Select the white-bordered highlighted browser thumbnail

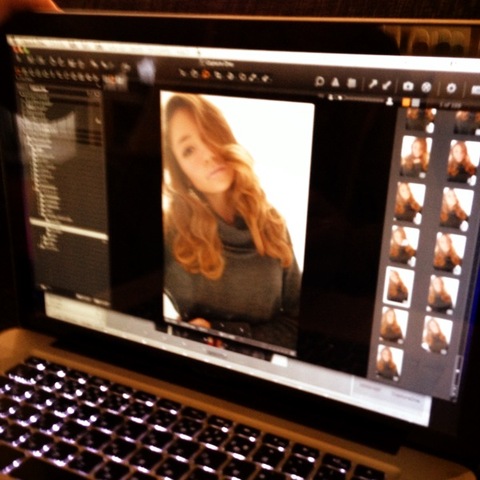[399, 287]
